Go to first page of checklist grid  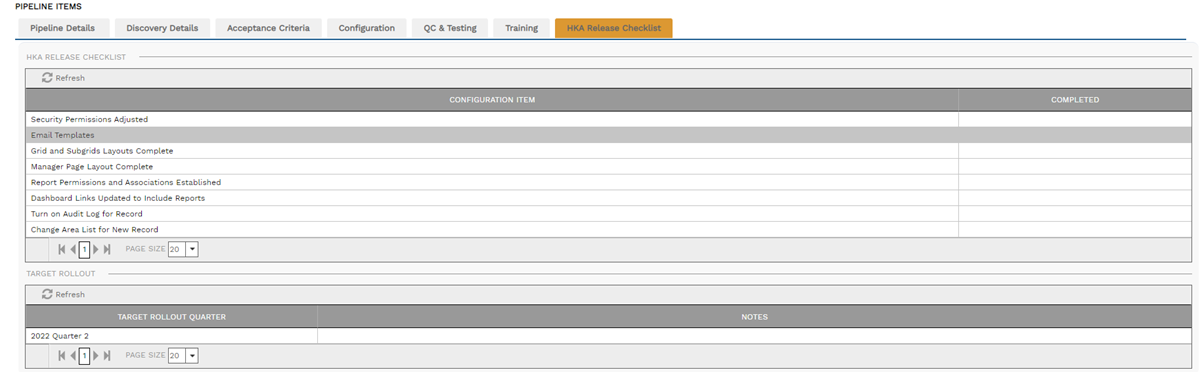[63, 249]
